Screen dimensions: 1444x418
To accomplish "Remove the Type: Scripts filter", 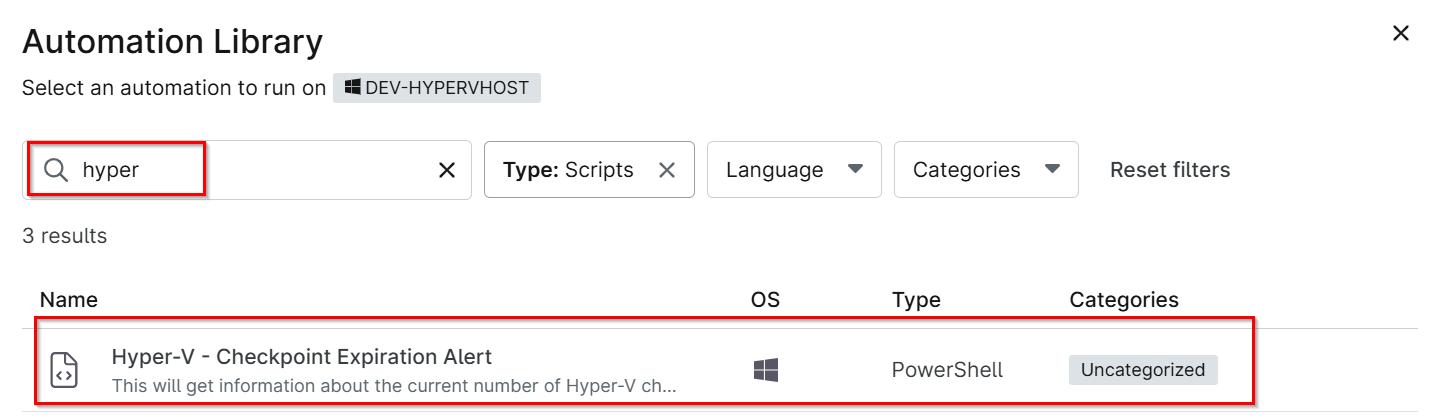I will pyautogui.click(x=667, y=170).
